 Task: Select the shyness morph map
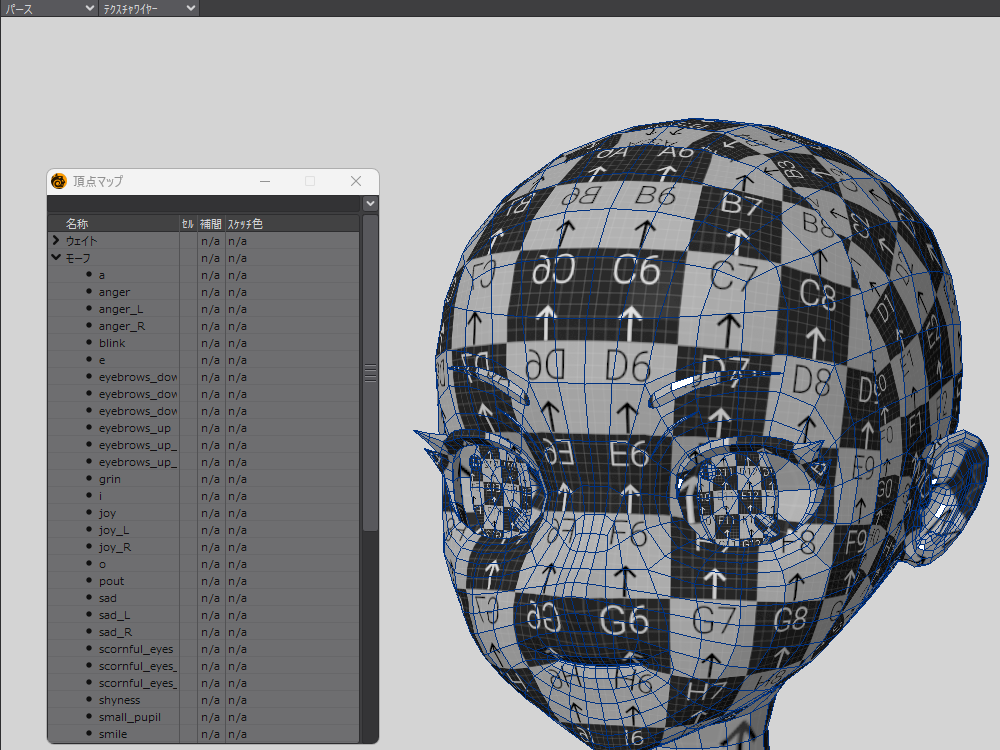pyautogui.click(x=119, y=700)
